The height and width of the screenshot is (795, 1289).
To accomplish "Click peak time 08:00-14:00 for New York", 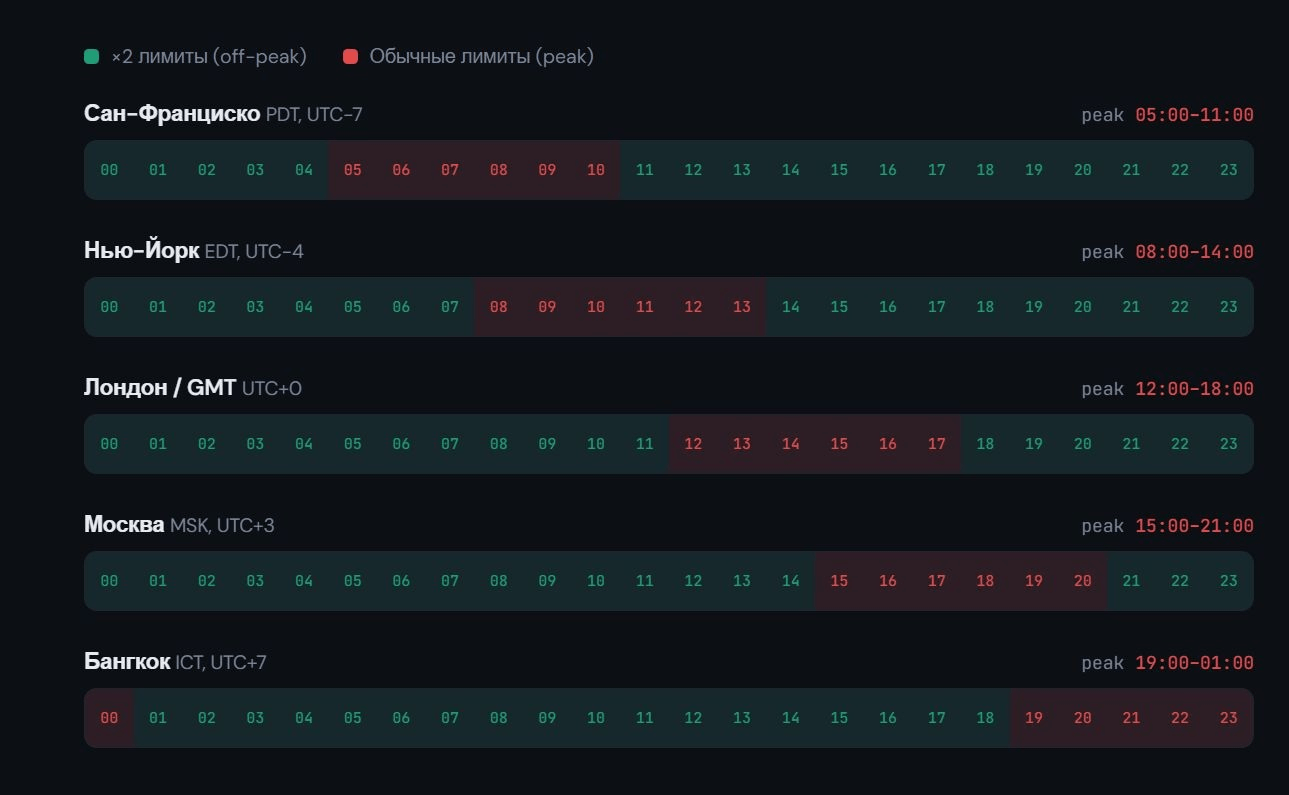I will 1193,252.
